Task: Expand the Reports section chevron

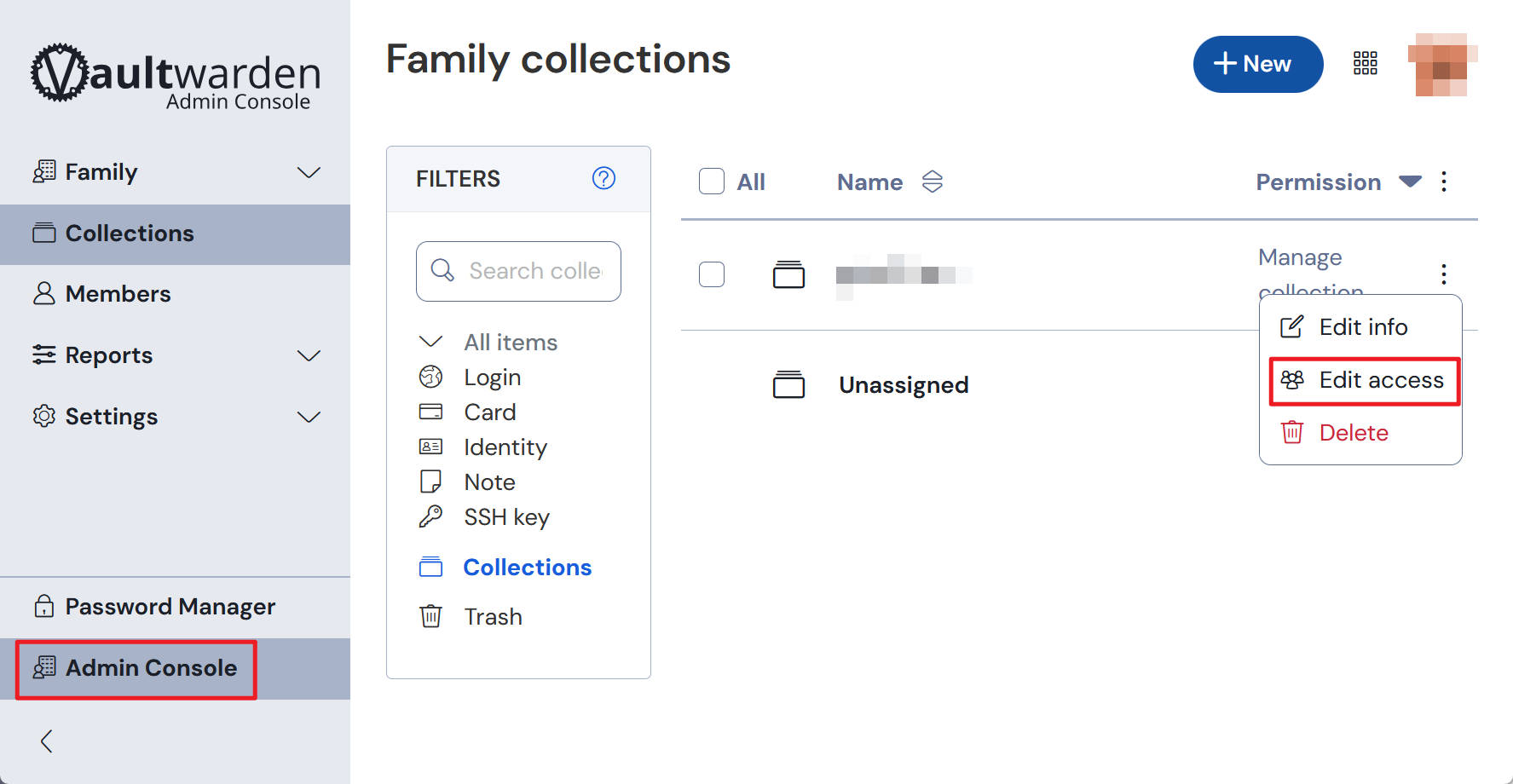Action: coord(309,355)
